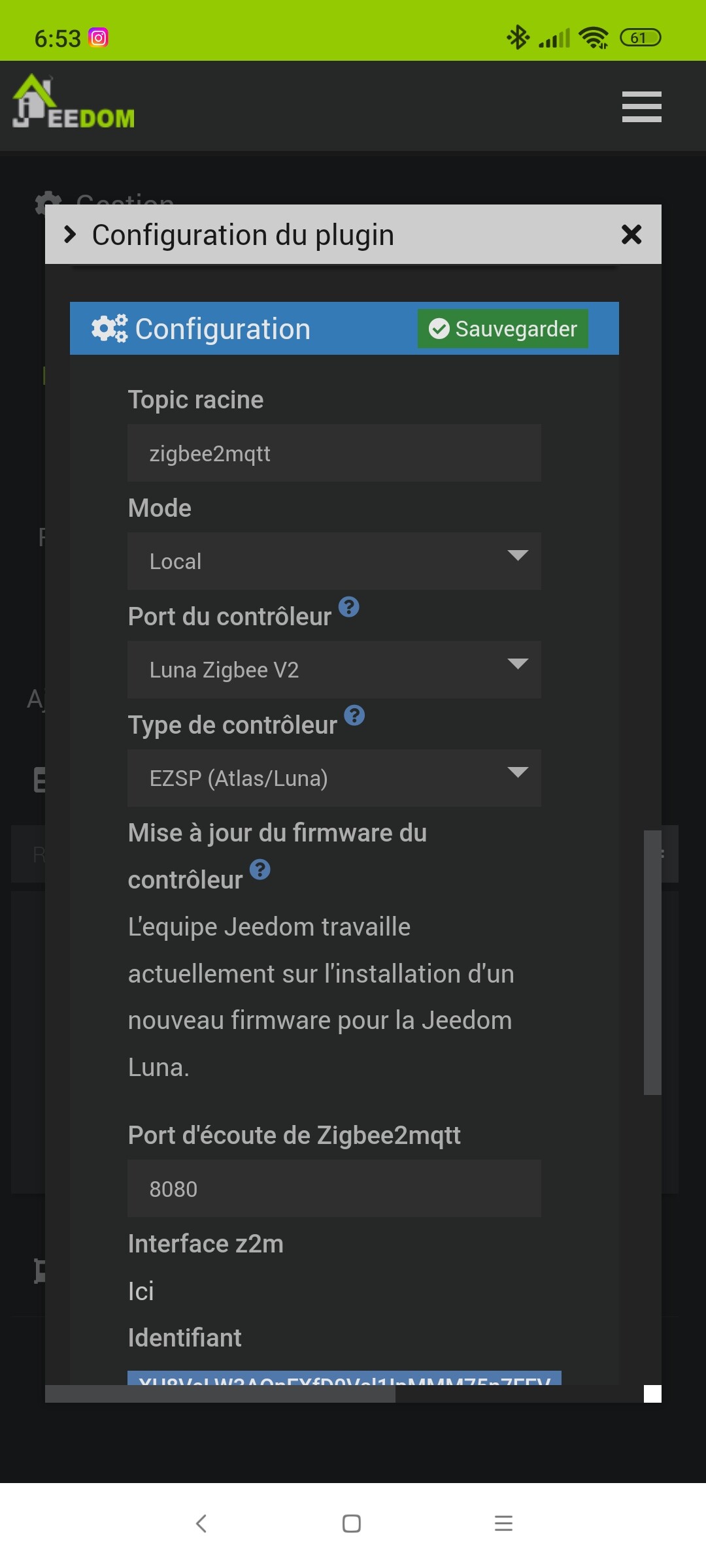Click the green Sauvegarder button

coord(503,329)
